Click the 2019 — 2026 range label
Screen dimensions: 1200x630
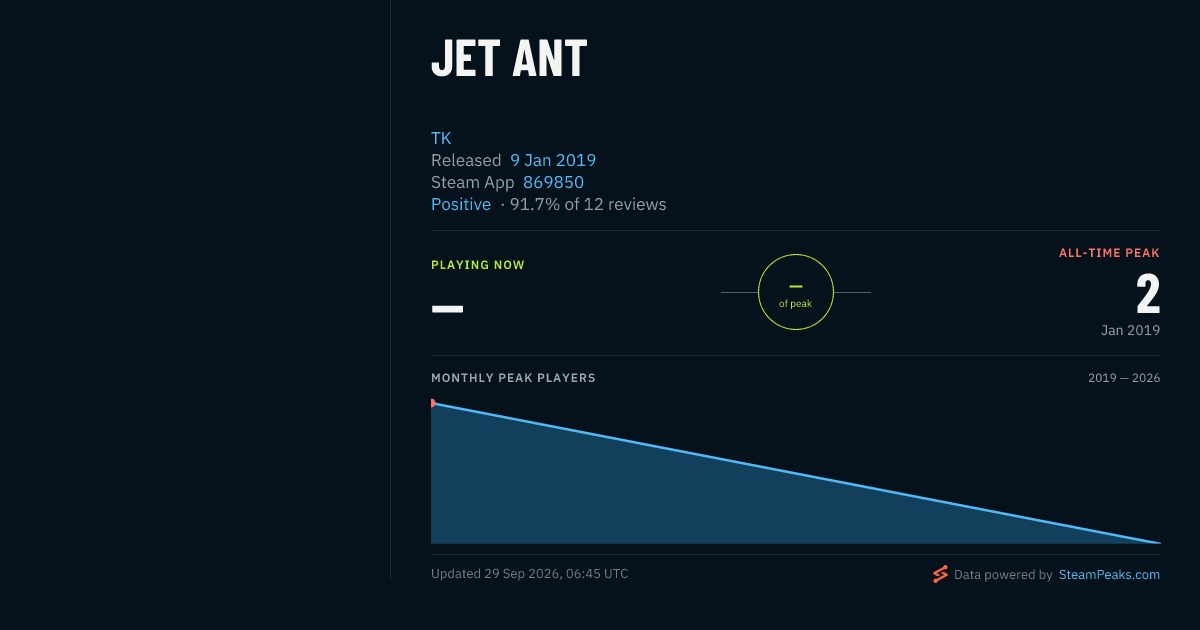[x=1124, y=378]
